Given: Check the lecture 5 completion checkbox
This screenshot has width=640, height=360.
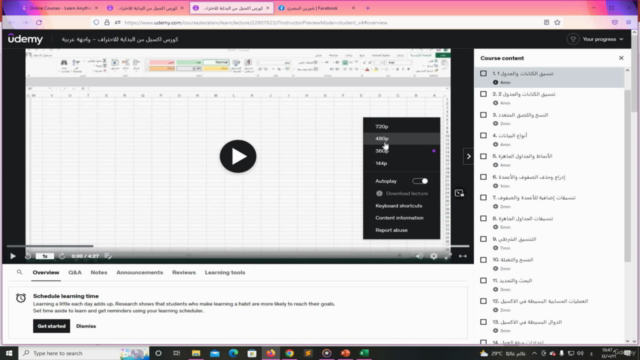Looking at the screenshot, I should tap(483, 156).
